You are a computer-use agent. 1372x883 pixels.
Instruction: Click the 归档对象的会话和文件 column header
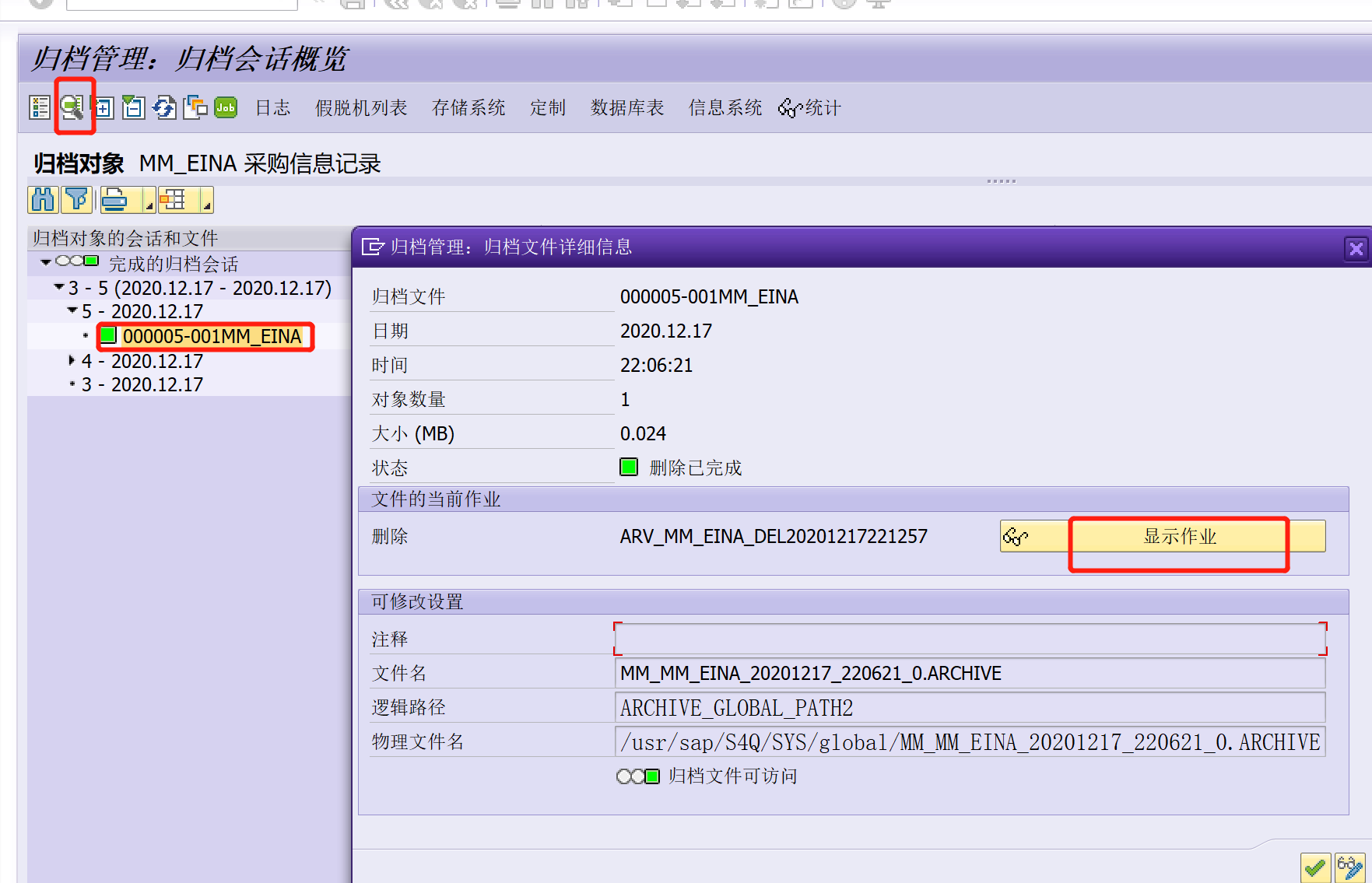(189, 238)
